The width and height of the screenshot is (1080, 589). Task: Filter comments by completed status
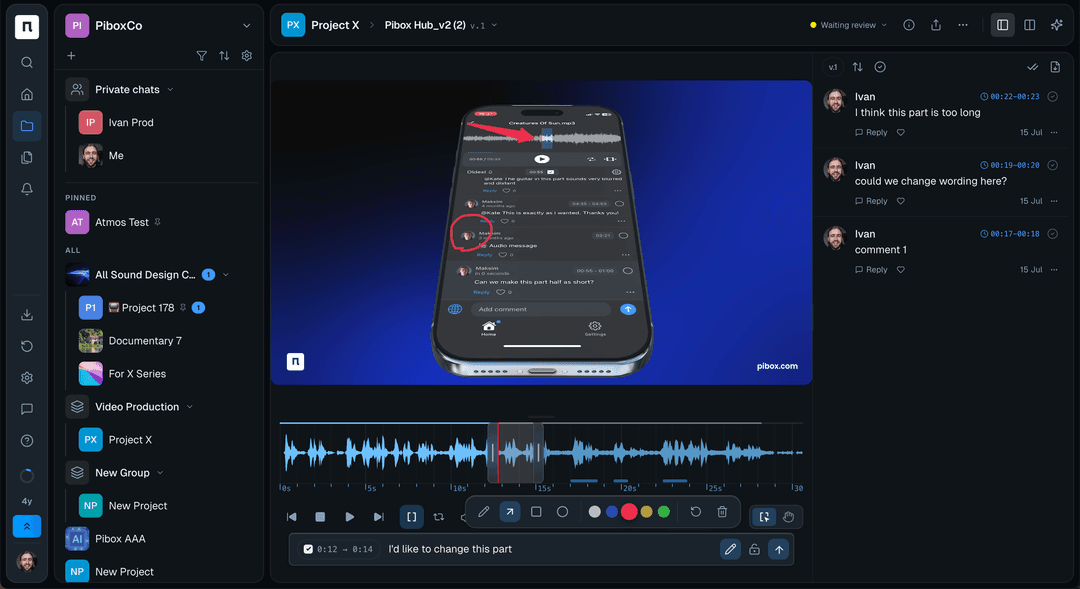[880, 67]
